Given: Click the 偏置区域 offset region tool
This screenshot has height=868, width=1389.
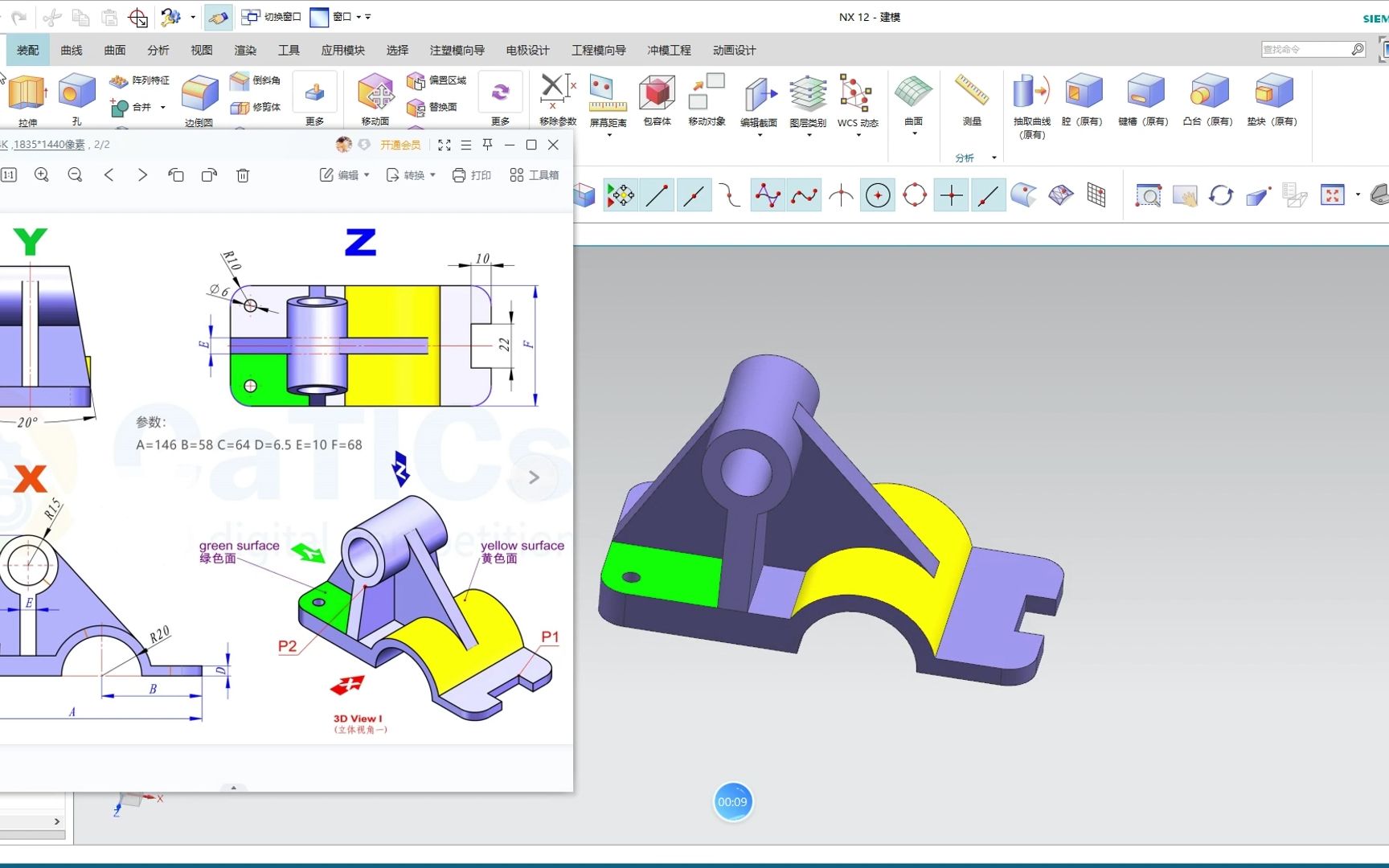Looking at the screenshot, I should coord(436,80).
